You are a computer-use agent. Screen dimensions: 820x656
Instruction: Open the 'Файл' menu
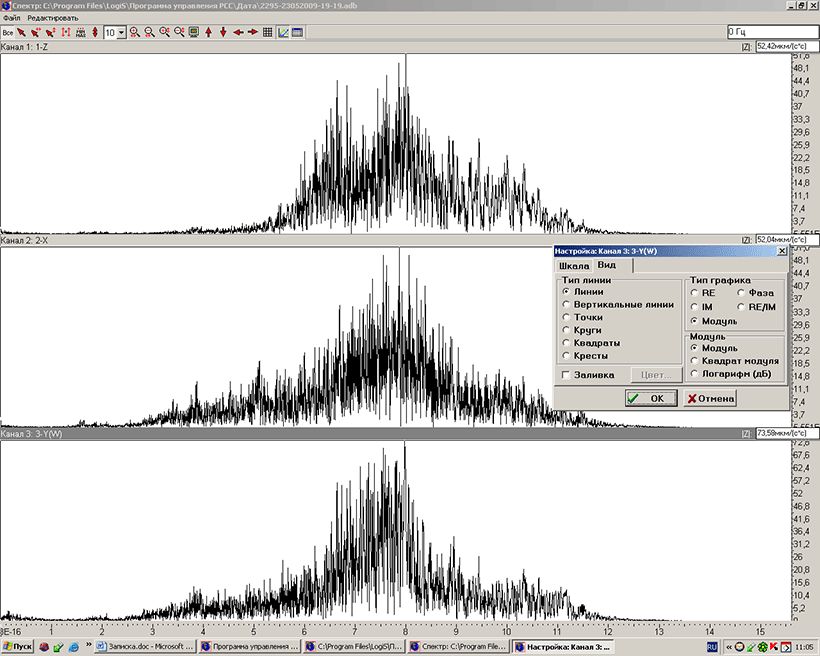[12, 17]
